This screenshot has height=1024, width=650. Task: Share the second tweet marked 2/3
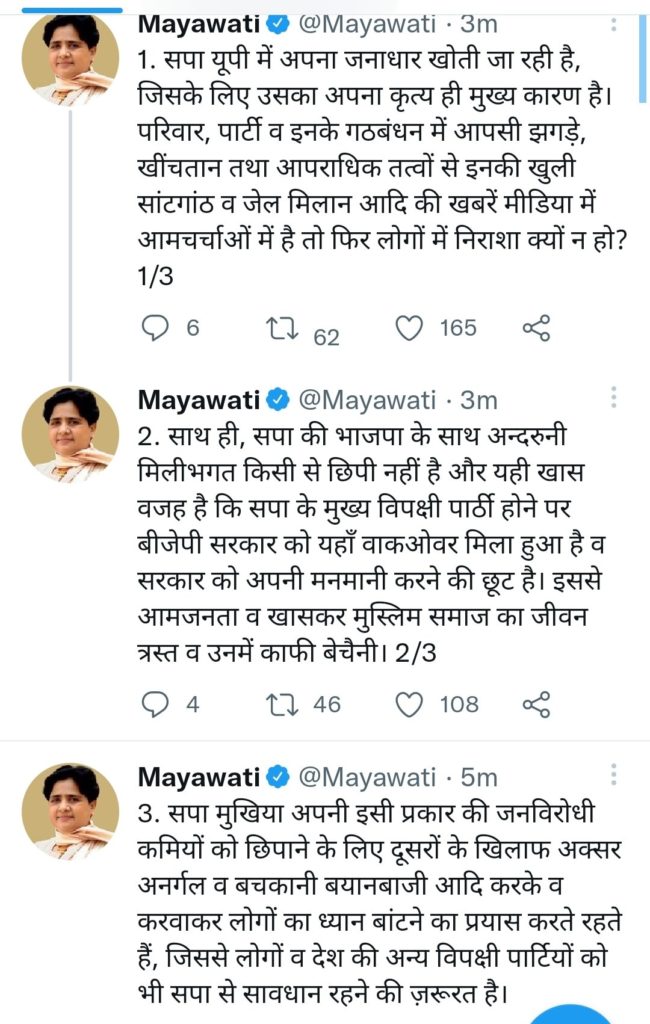[537, 704]
